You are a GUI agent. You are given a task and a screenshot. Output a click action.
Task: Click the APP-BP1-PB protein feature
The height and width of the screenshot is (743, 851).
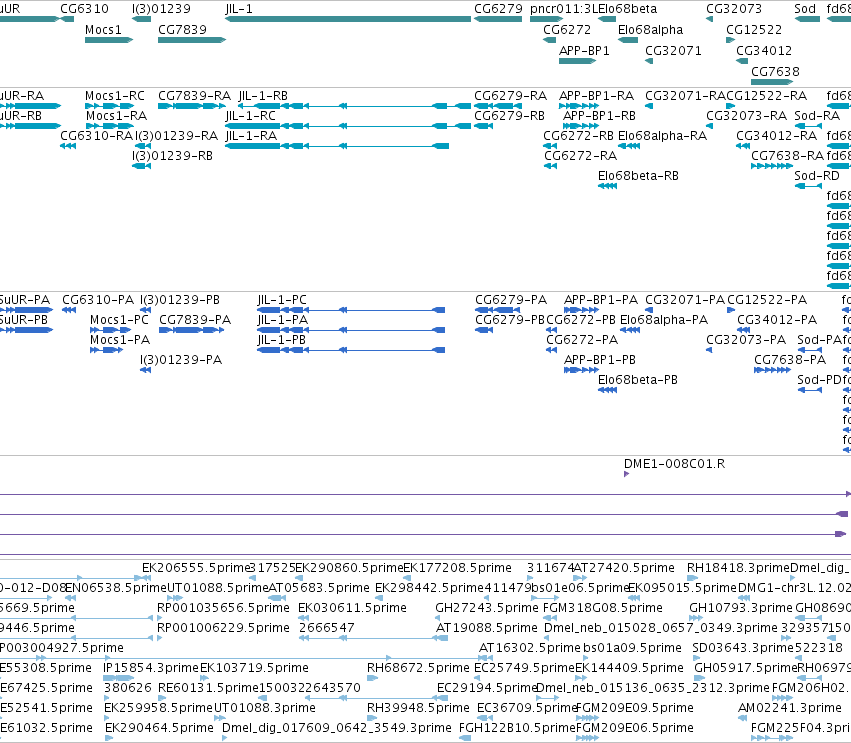coord(581,370)
